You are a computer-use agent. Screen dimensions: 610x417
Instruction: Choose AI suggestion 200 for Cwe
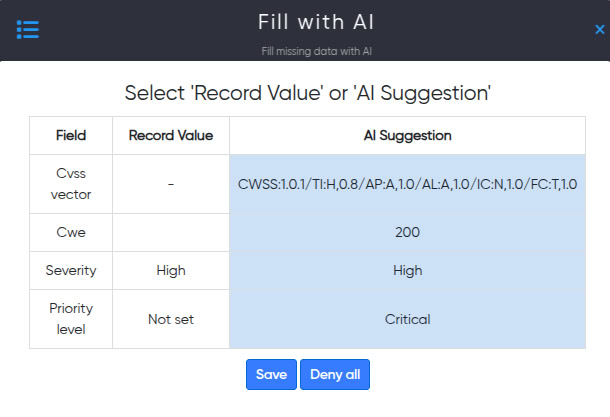[407, 232]
